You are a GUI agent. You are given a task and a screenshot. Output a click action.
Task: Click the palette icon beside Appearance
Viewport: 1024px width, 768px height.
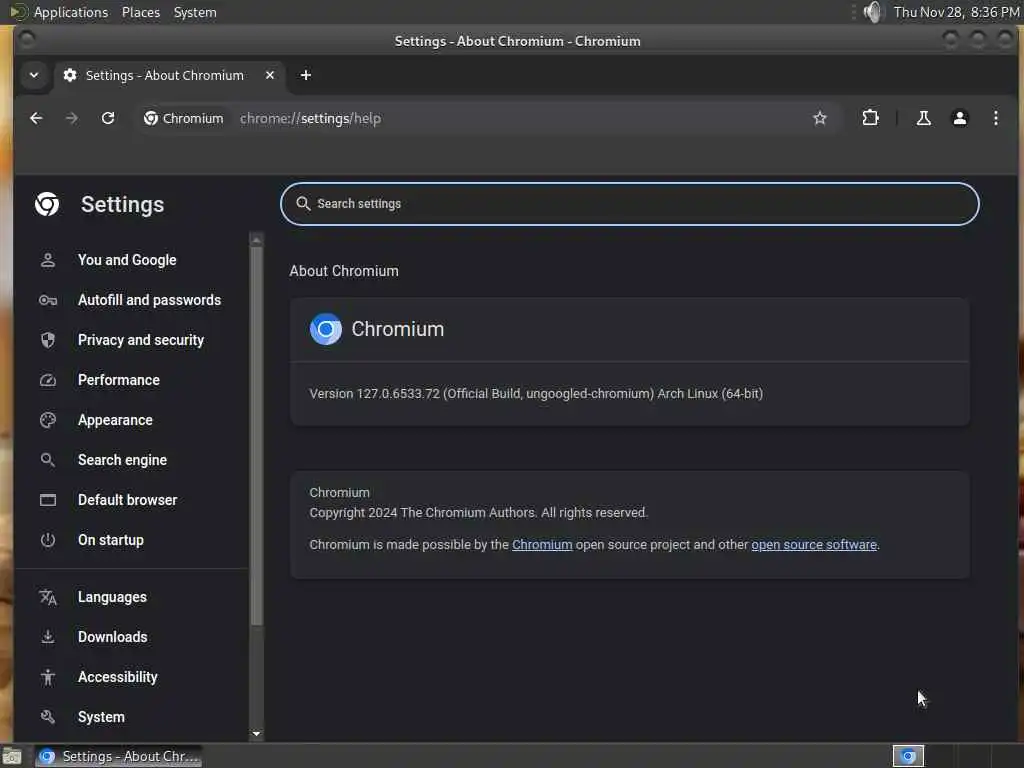click(48, 420)
